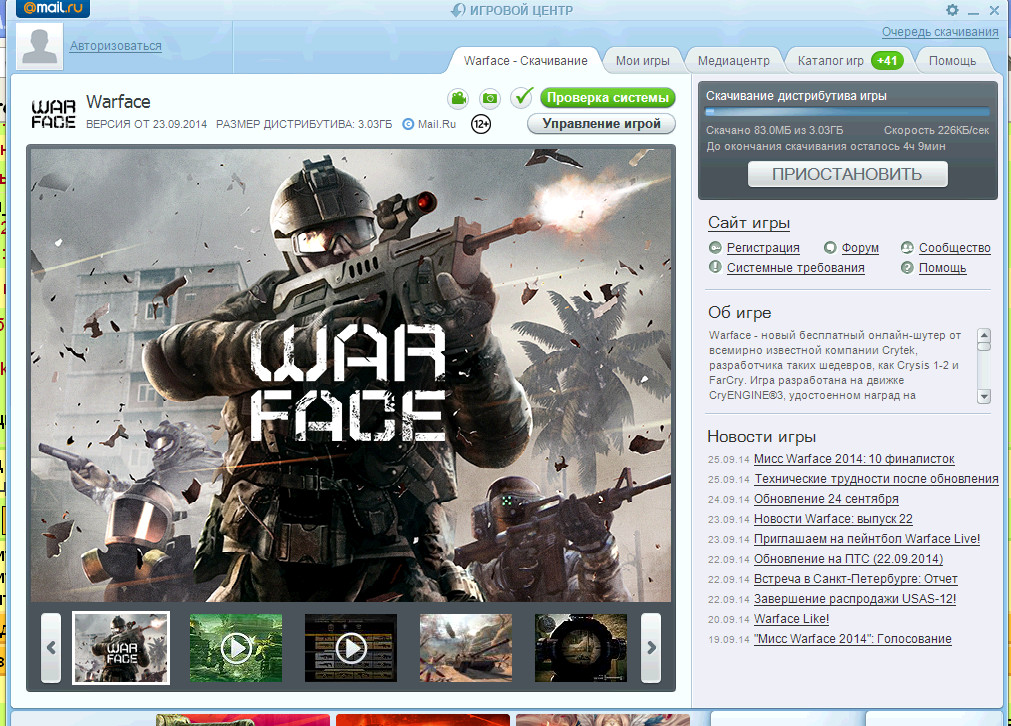Show previous thumbnails with the left arrow

(51, 647)
